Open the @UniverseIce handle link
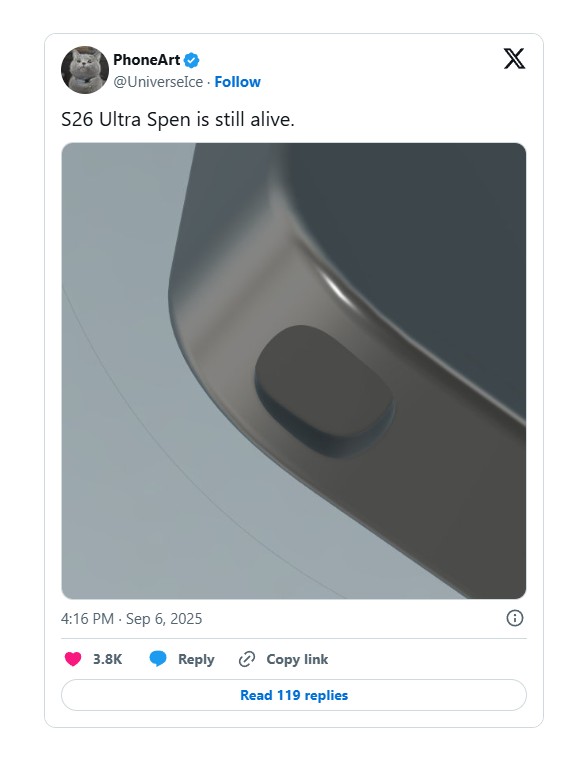Image resolution: width=585 pixels, height=760 pixels. 158,82
